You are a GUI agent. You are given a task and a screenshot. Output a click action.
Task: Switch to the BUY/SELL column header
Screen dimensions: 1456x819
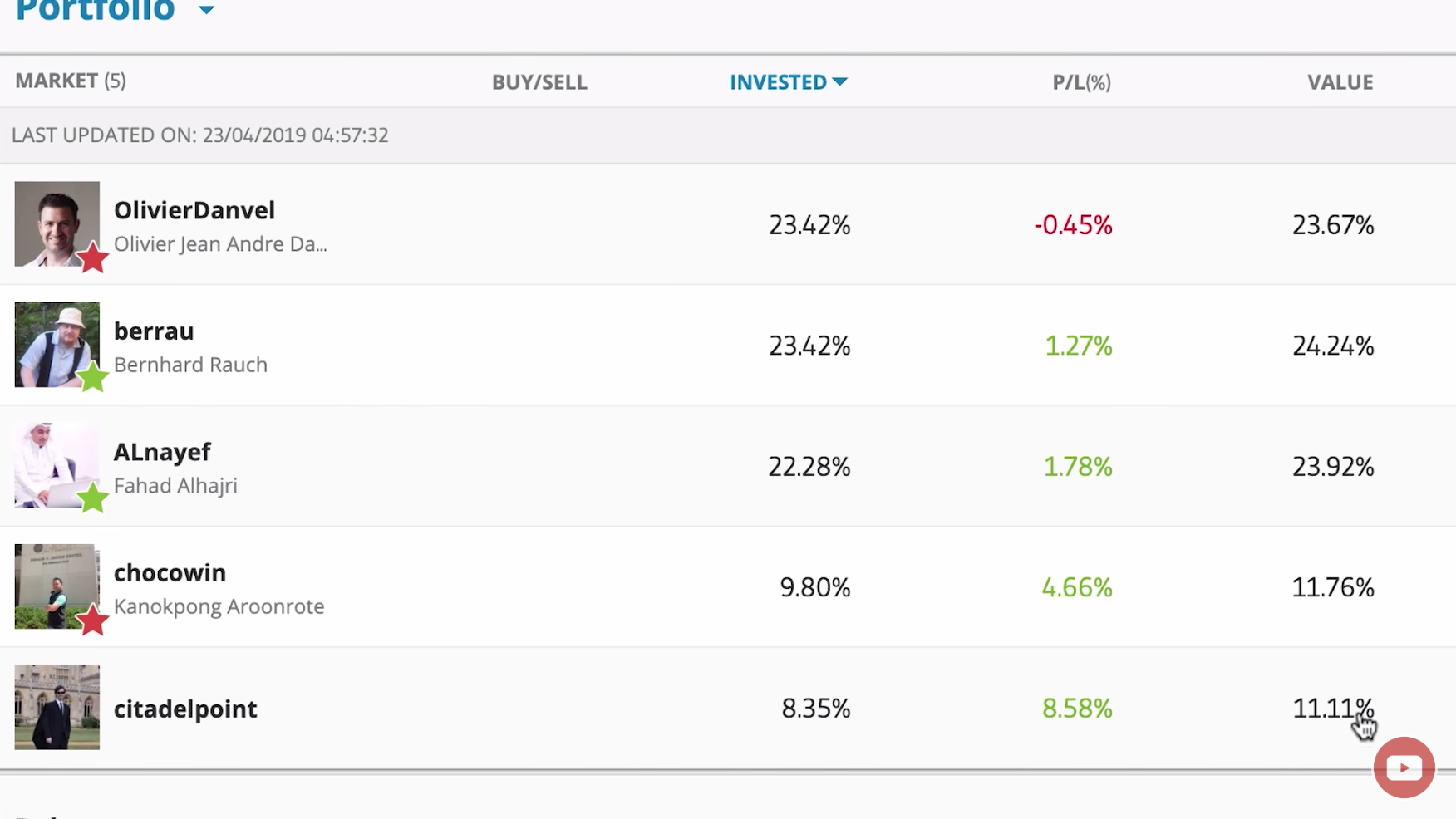click(x=539, y=82)
